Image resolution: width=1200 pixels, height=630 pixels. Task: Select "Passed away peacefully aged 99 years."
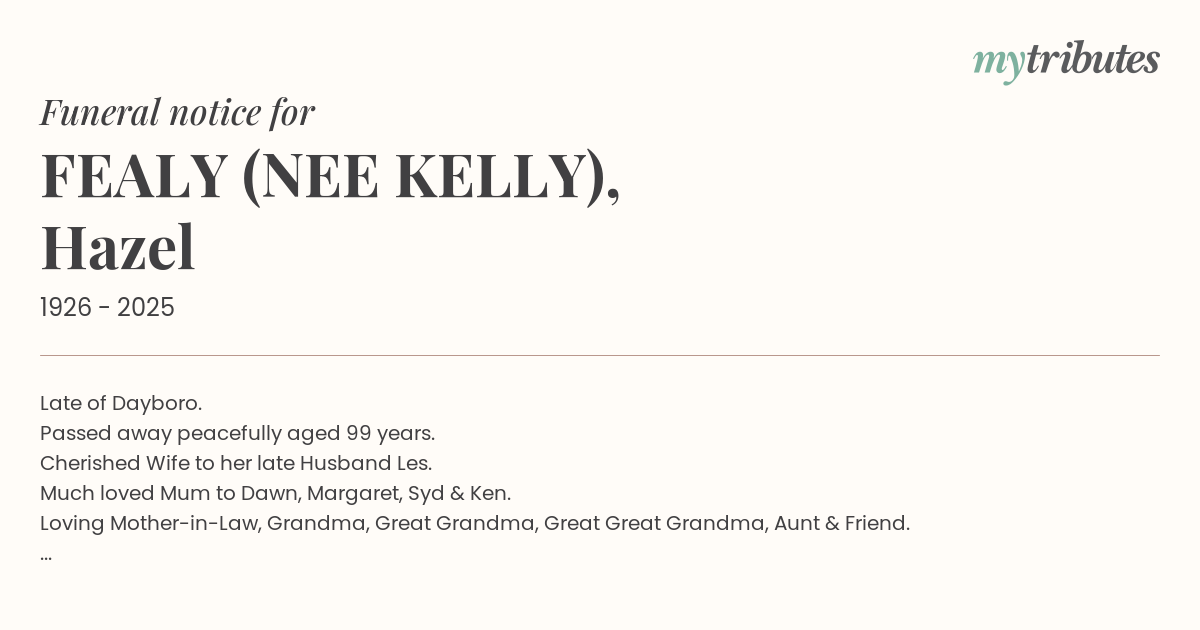tap(237, 433)
